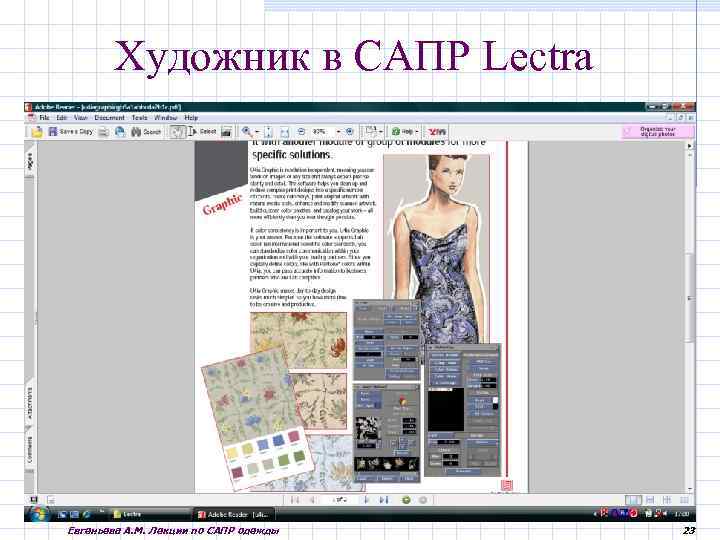
Task: Select Facing pages layout icon
Action: point(684,500)
